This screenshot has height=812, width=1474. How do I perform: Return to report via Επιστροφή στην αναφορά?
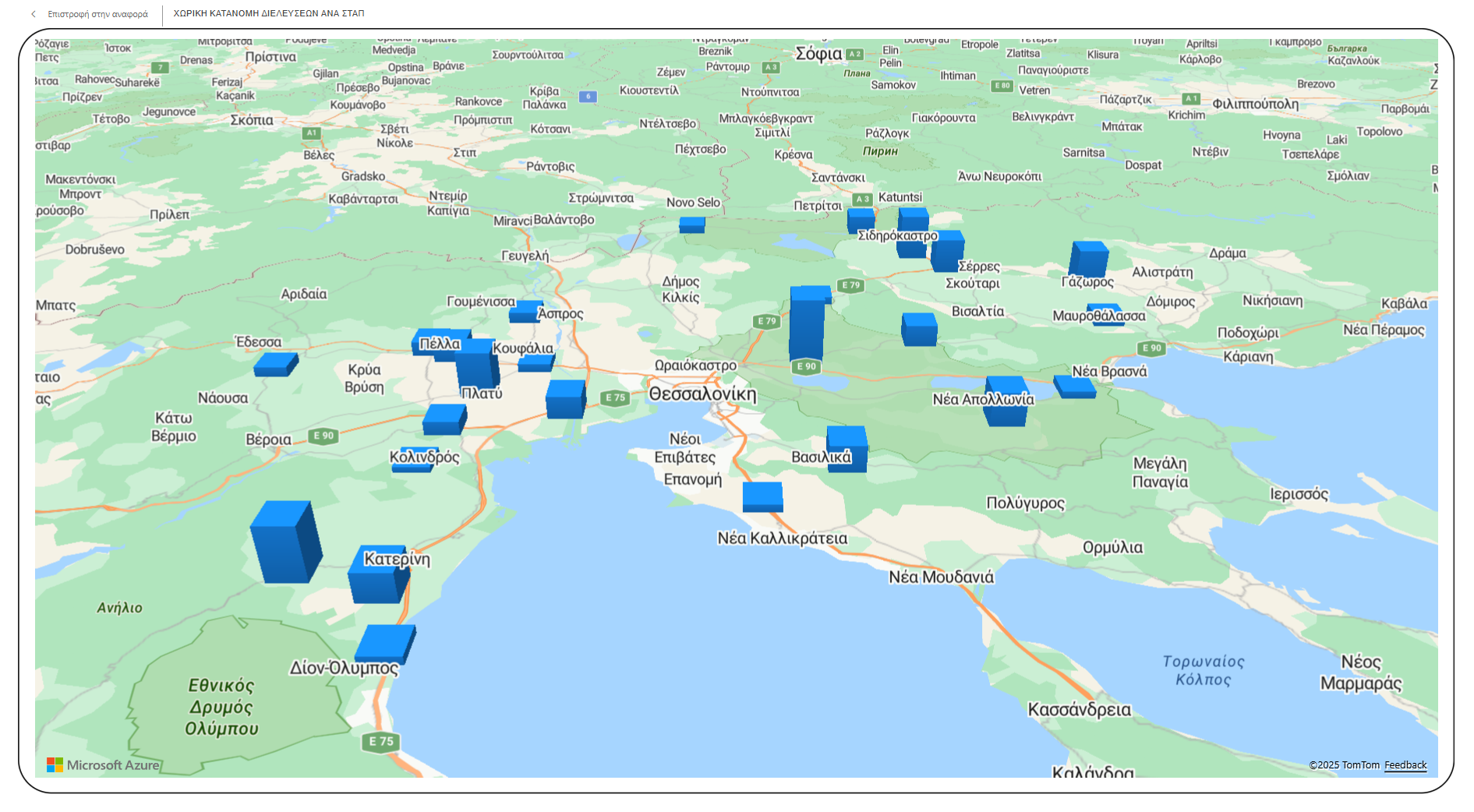97,14
